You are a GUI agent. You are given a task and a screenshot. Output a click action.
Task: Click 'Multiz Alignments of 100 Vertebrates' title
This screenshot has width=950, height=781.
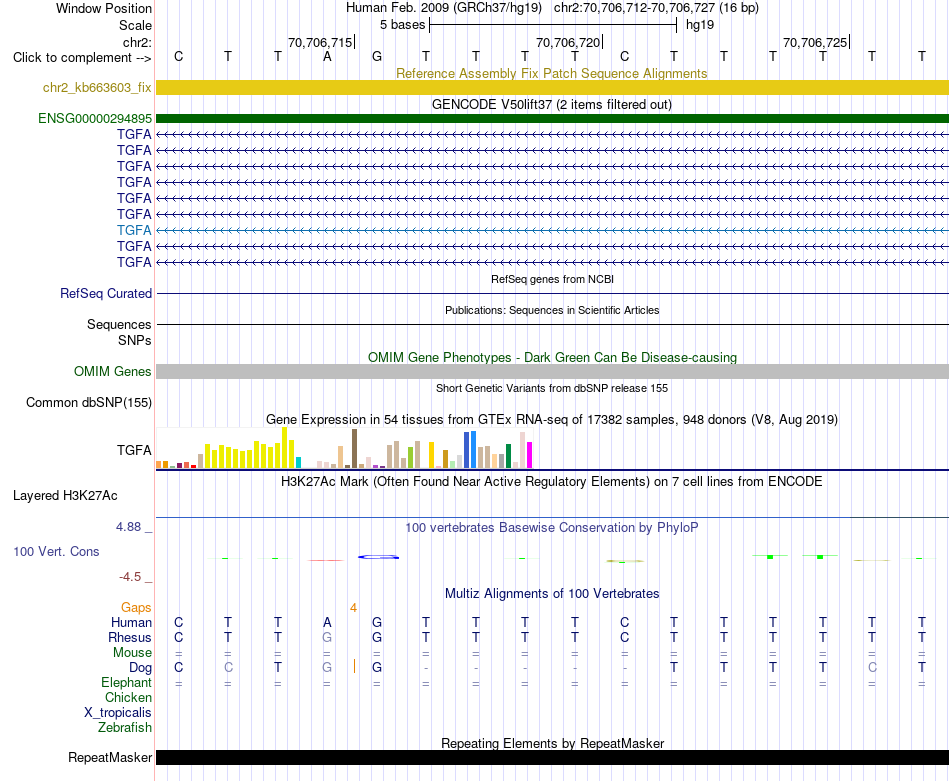pyautogui.click(x=552, y=594)
